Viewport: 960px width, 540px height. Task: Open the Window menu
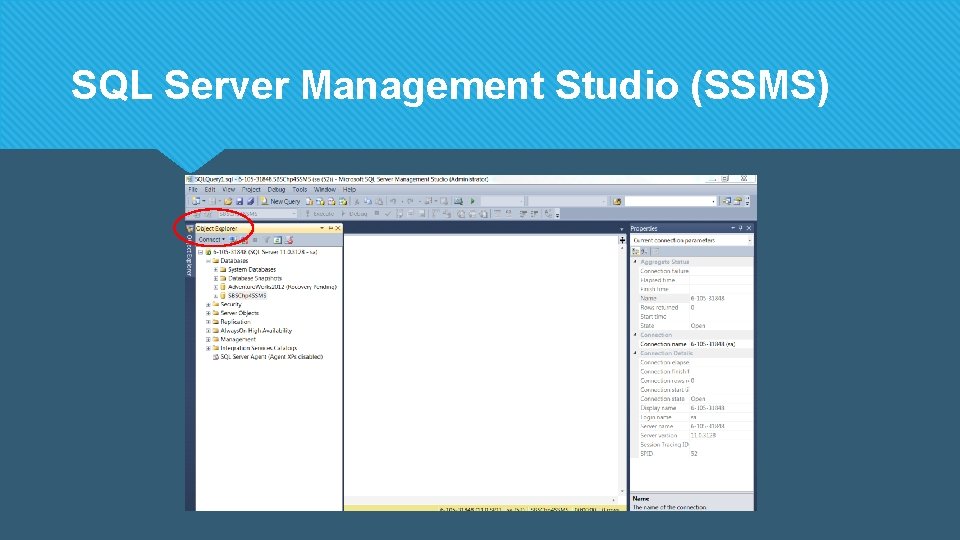pos(324,190)
